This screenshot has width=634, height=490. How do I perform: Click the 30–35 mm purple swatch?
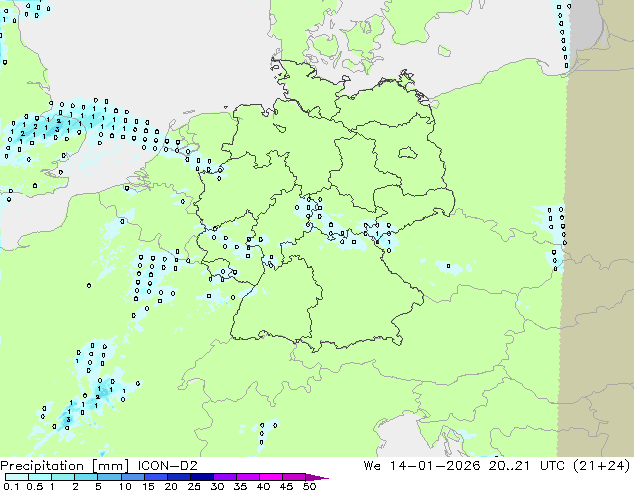click(224, 477)
